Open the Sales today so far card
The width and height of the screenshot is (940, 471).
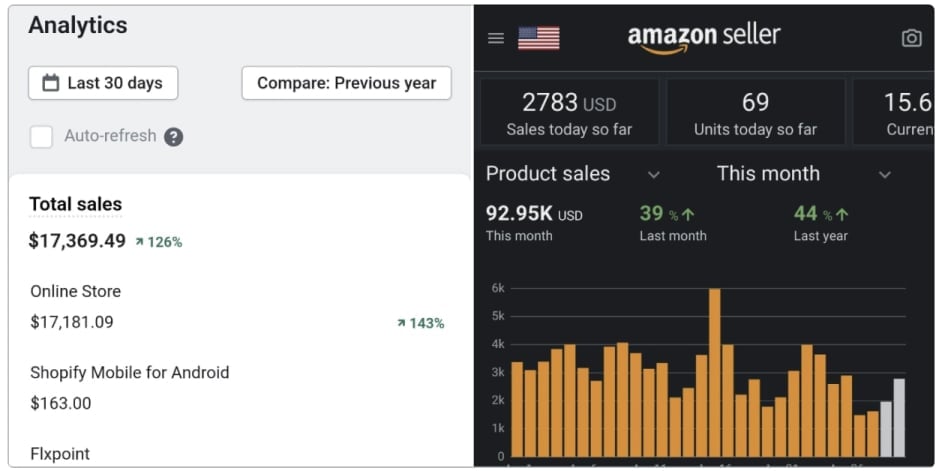point(569,112)
